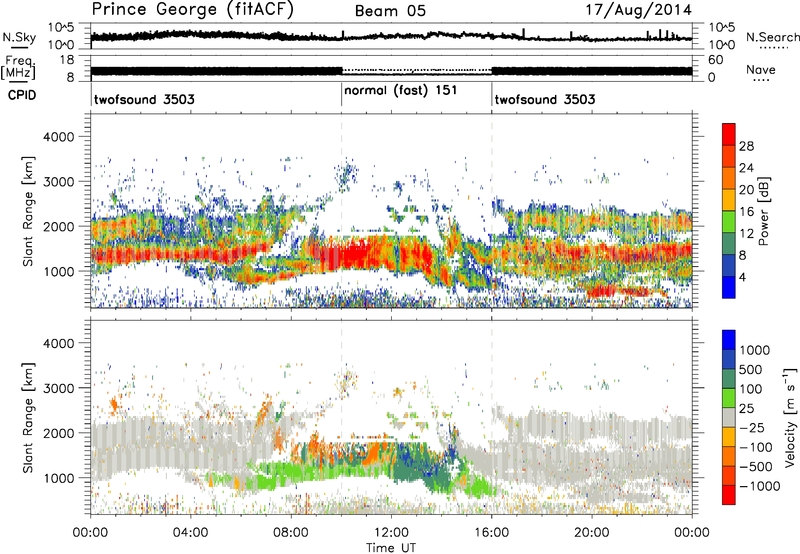Click the 'Beam 05' label
Screen dimensions: 800x554
[390, 11]
